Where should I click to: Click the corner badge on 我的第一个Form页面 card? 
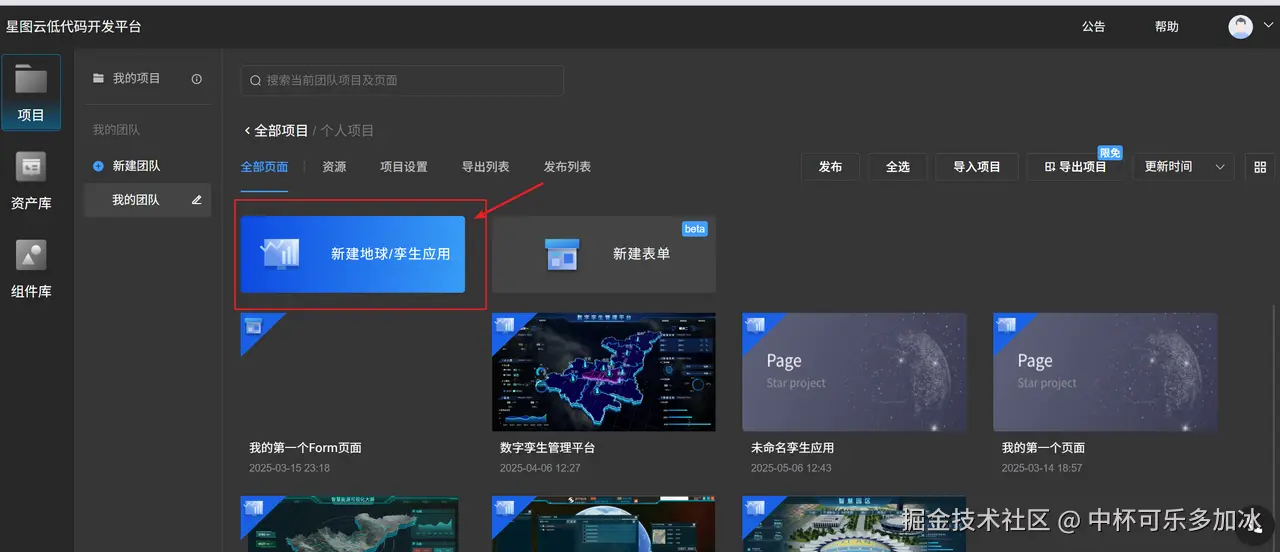(x=254, y=326)
